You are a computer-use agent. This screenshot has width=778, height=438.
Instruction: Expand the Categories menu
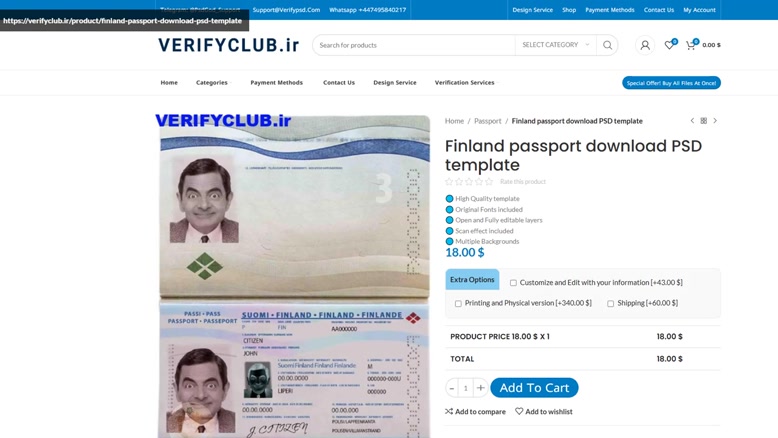coord(212,82)
